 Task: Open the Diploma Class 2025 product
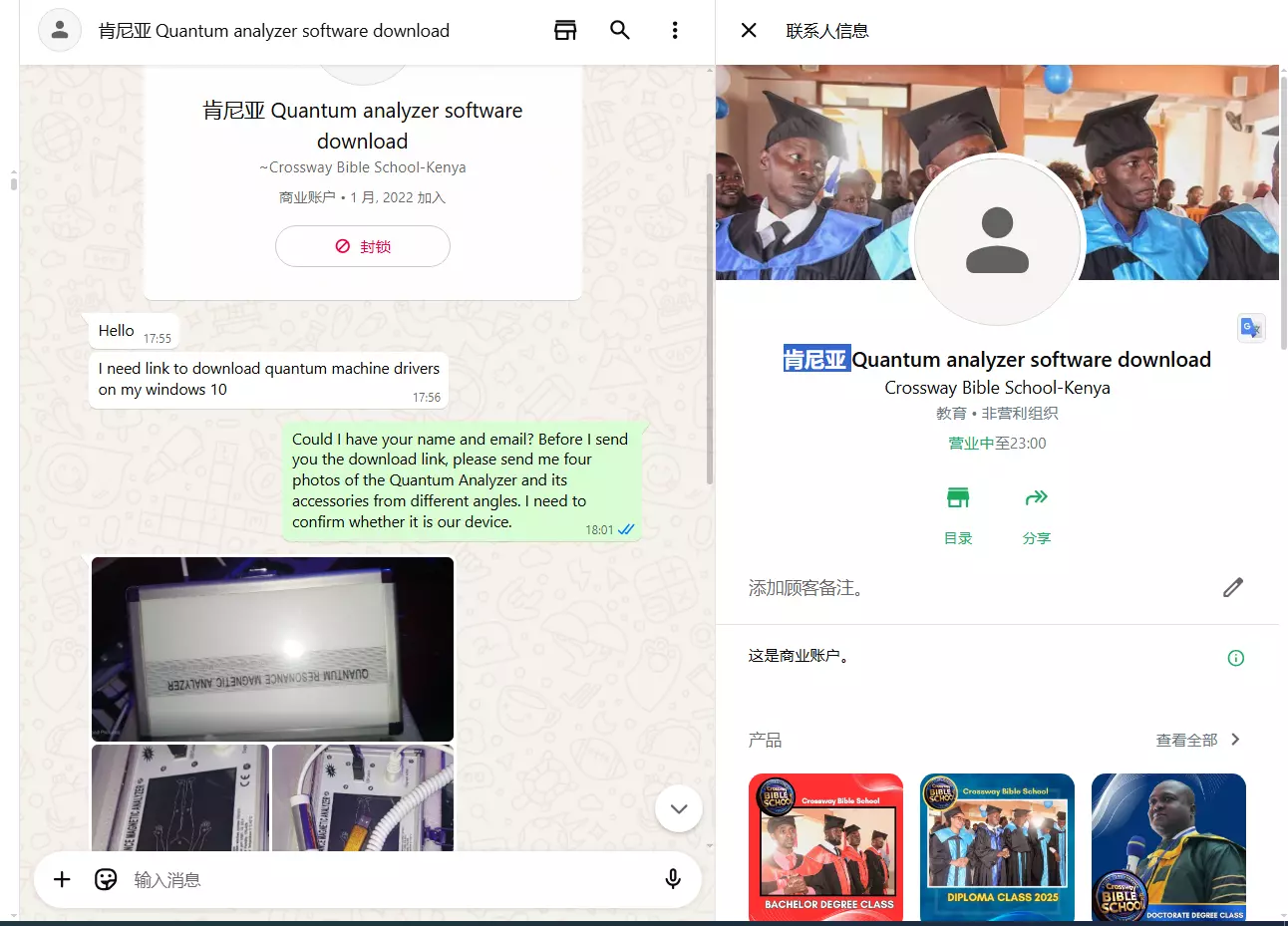[997, 846]
